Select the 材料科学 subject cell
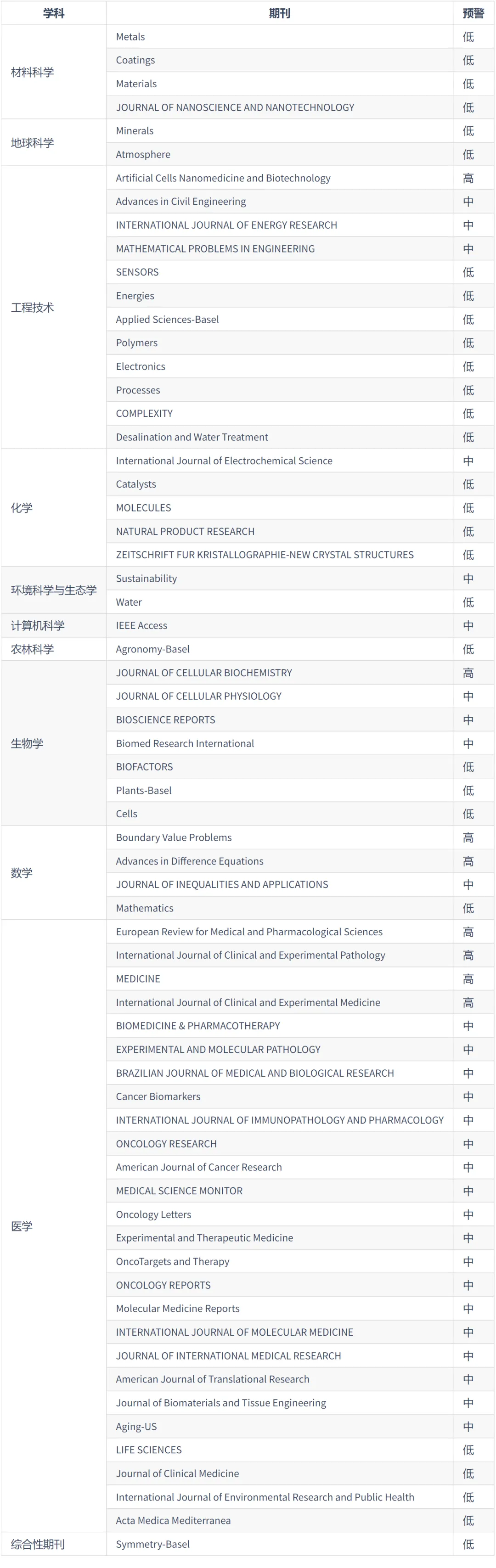The height and width of the screenshot is (1568, 496). coord(54,72)
